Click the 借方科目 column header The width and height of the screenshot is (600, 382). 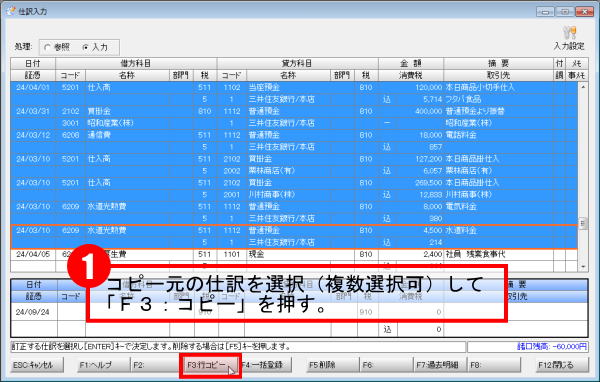136,64
